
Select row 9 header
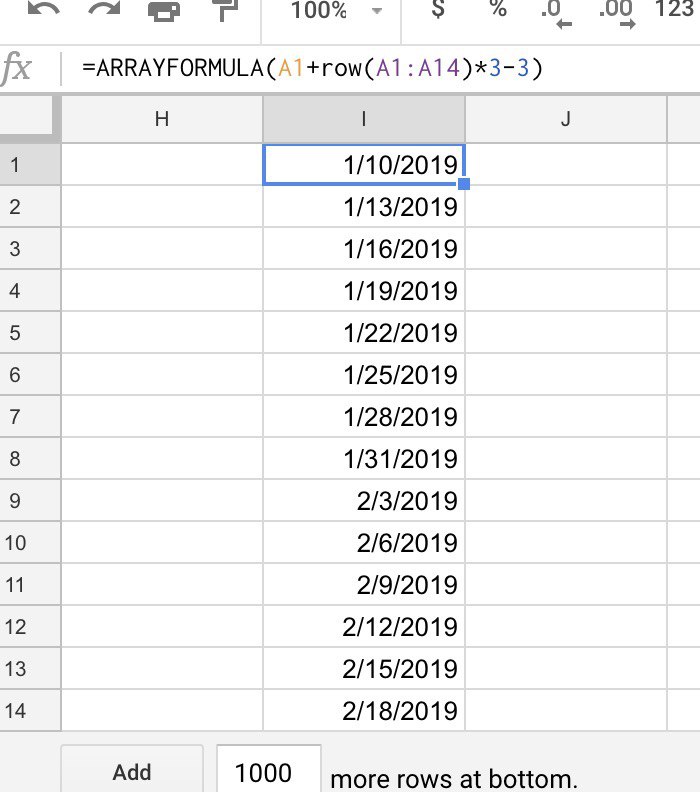tap(30, 501)
